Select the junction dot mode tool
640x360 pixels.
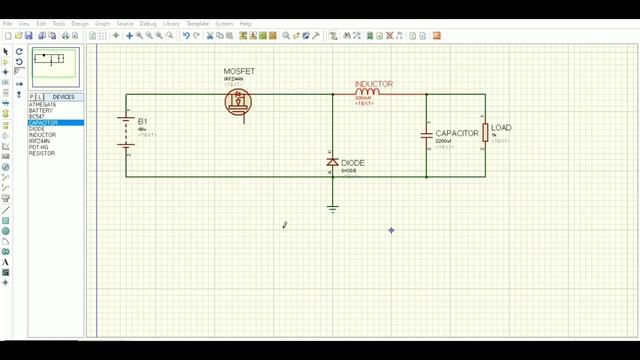coord(5,72)
